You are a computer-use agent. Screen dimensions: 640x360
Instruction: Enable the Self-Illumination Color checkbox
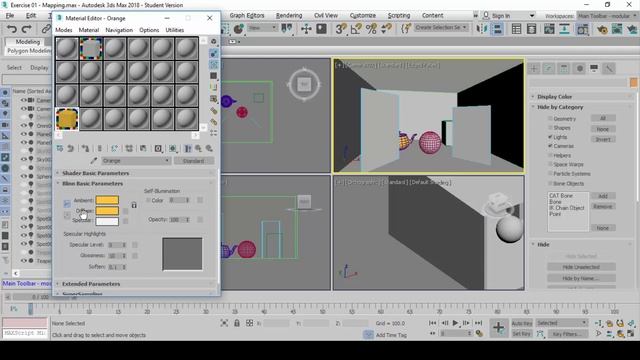[148, 200]
